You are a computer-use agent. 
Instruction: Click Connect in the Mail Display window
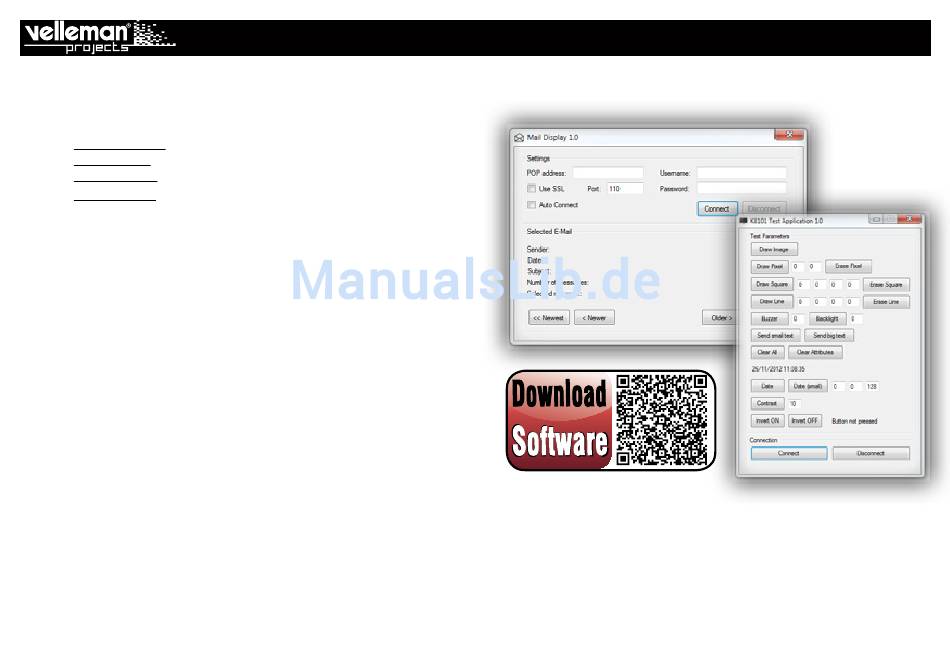pos(717,209)
